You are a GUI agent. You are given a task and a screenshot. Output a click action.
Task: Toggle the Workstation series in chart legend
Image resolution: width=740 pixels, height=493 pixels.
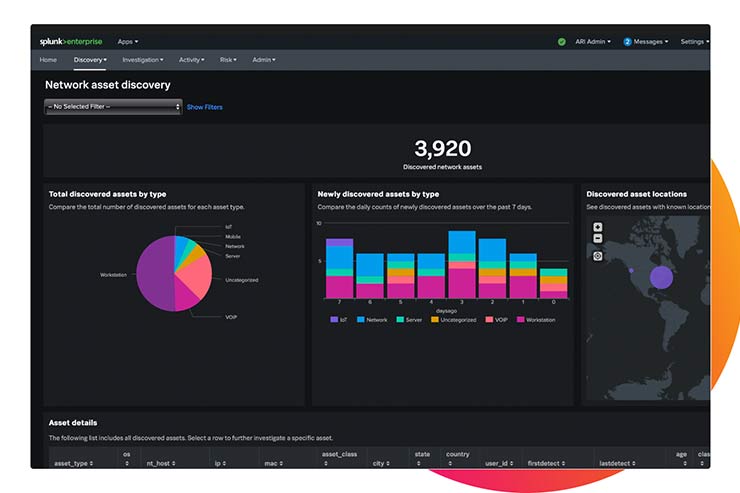click(x=535, y=320)
